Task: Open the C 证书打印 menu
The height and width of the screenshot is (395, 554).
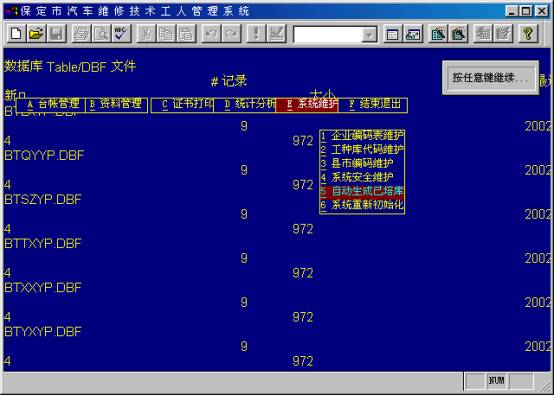Action: point(182,105)
